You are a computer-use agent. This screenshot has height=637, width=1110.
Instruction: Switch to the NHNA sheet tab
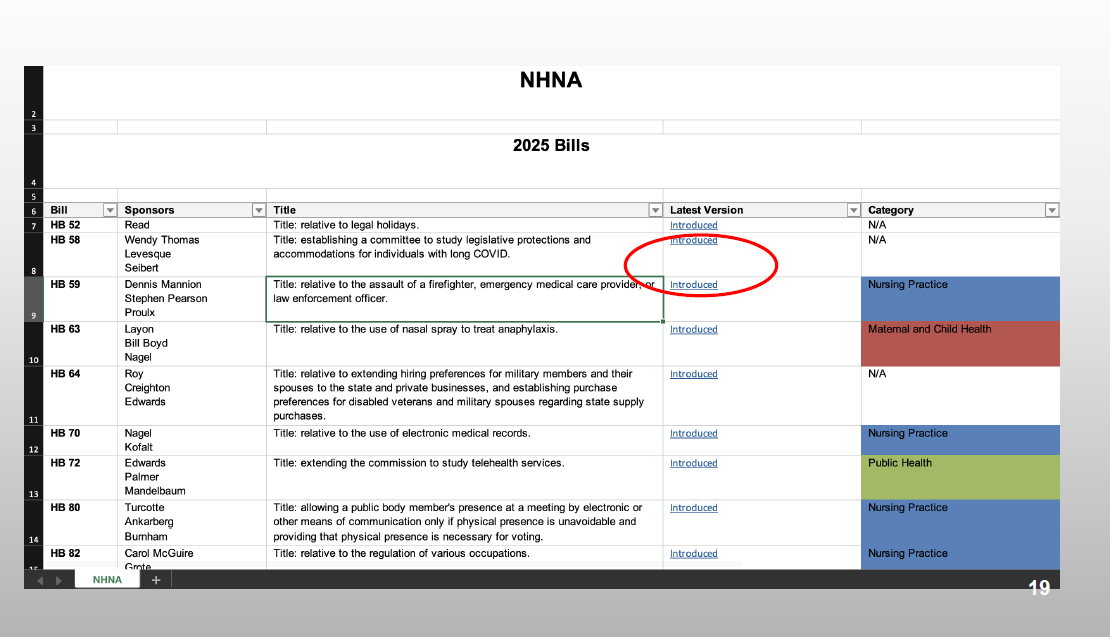(x=107, y=580)
